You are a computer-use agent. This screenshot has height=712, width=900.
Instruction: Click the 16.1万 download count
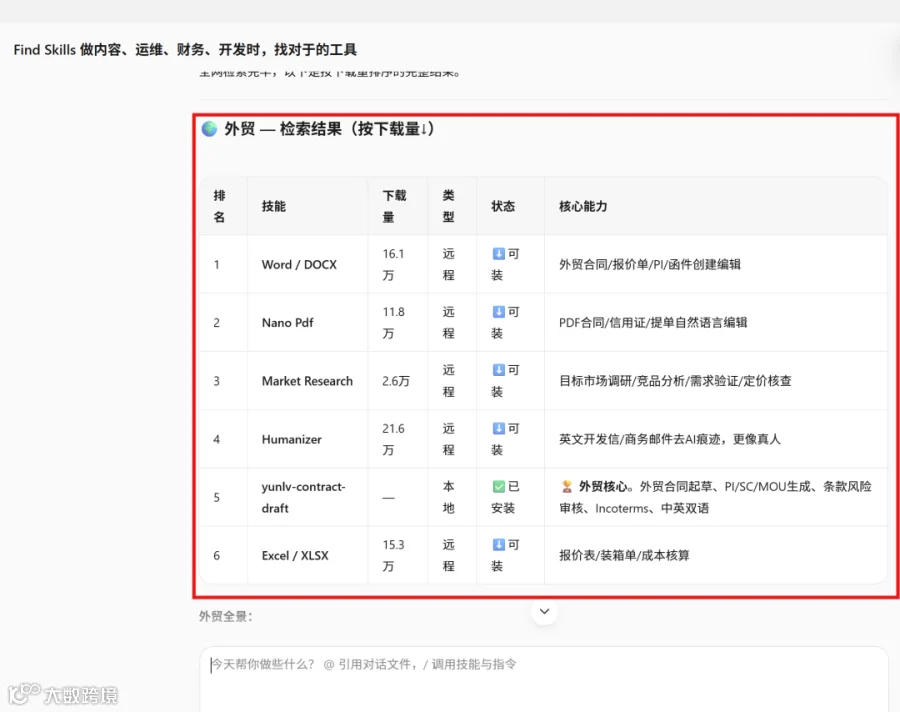(x=394, y=265)
